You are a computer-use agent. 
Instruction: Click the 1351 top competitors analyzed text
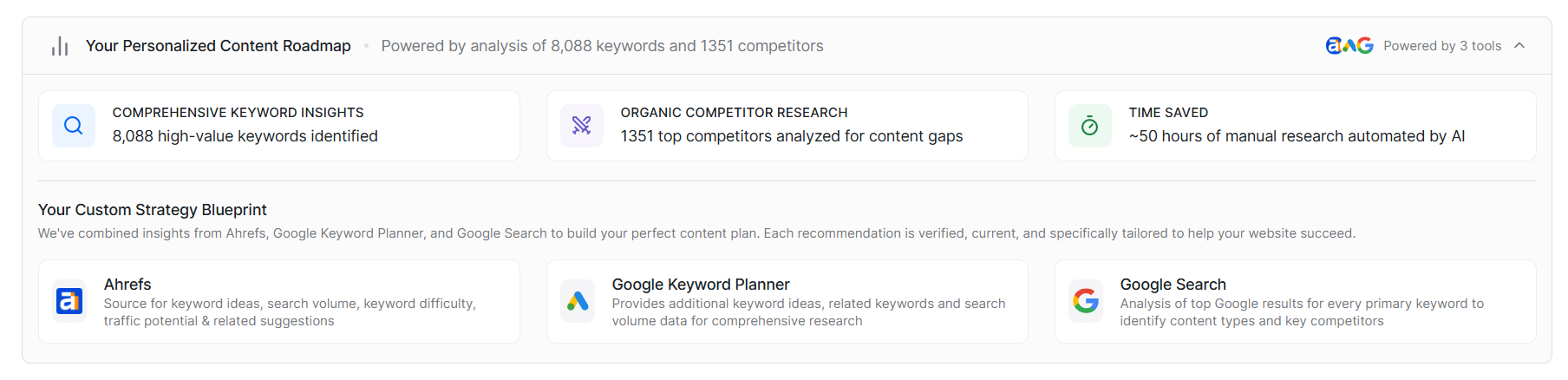(792, 136)
